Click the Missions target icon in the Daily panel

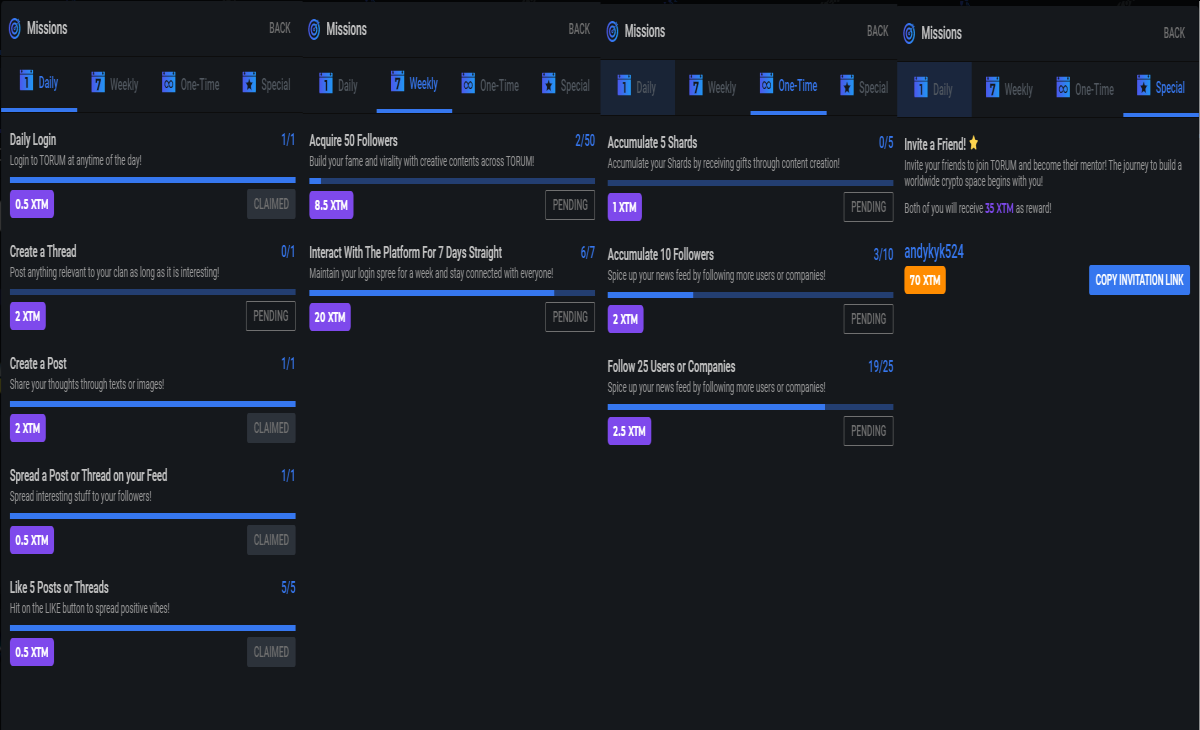click(x=14, y=28)
